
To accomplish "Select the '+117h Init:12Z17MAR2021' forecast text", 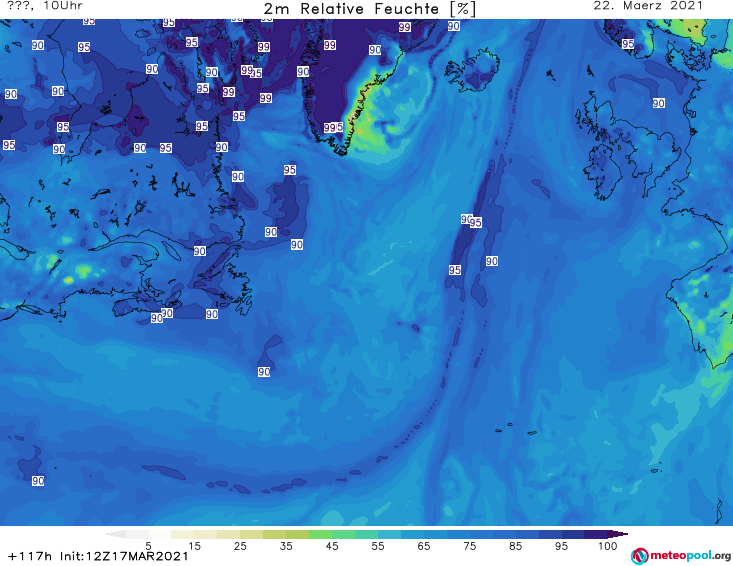I will click(98, 556).
